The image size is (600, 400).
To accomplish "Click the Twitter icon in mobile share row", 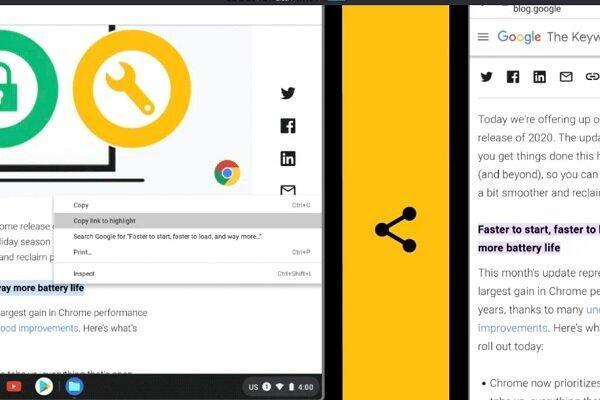I will [486, 77].
